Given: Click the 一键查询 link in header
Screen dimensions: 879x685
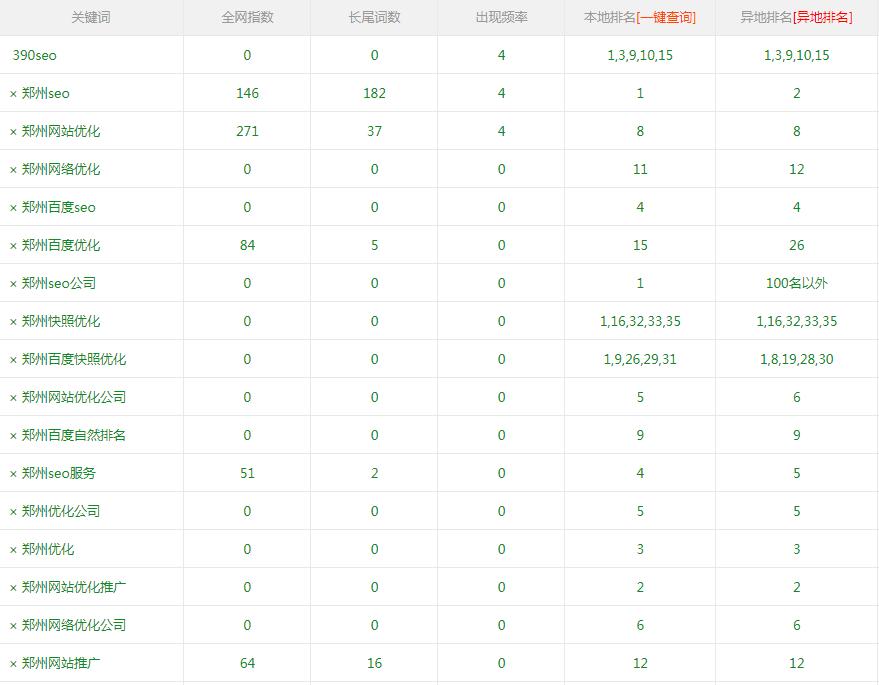Looking at the screenshot, I should point(666,18).
